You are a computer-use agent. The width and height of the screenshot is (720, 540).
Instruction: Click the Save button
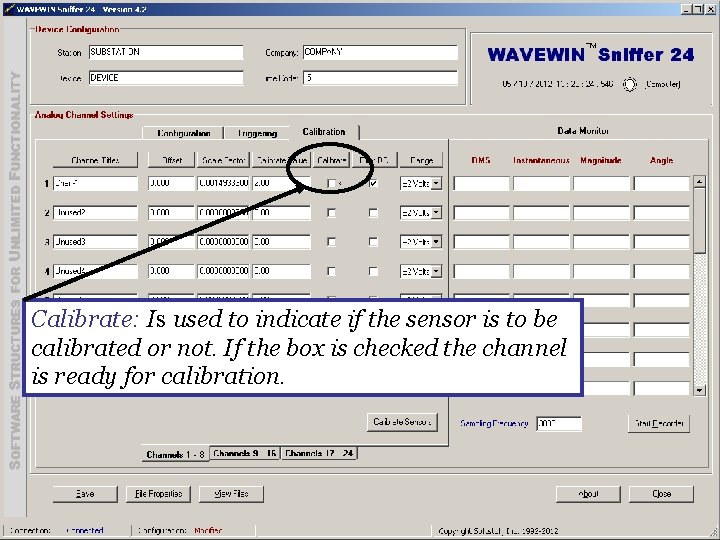(x=85, y=494)
